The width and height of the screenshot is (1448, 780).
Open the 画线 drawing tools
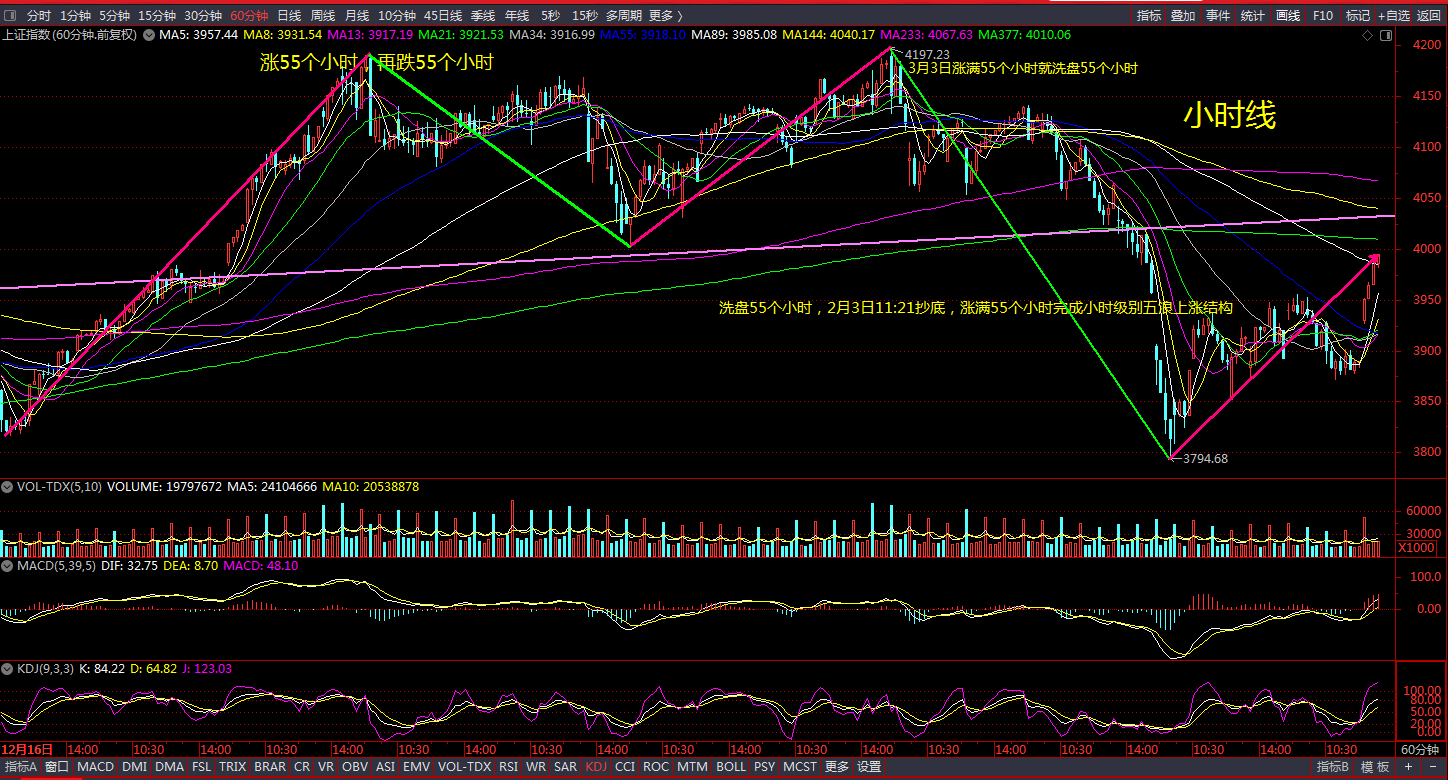1288,16
